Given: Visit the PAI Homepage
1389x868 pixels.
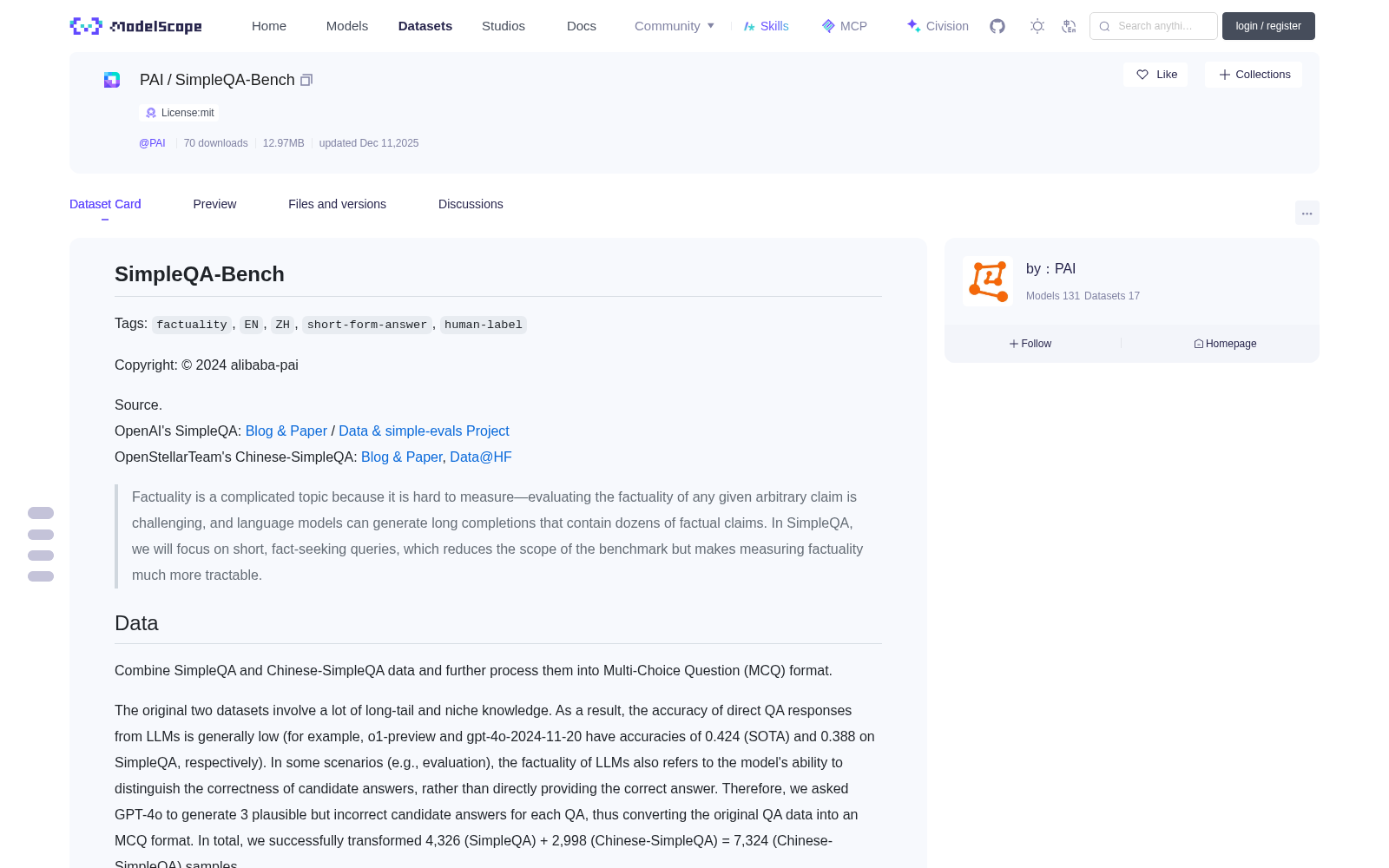Looking at the screenshot, I should pyautogui.click(x=1225, y=344).
